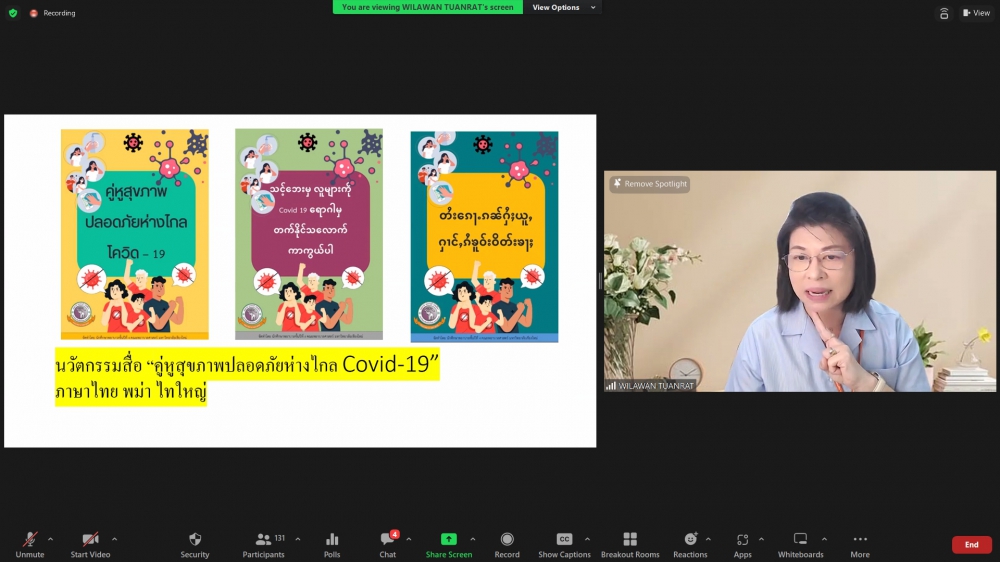Click the View layout button

click(976, 13)
